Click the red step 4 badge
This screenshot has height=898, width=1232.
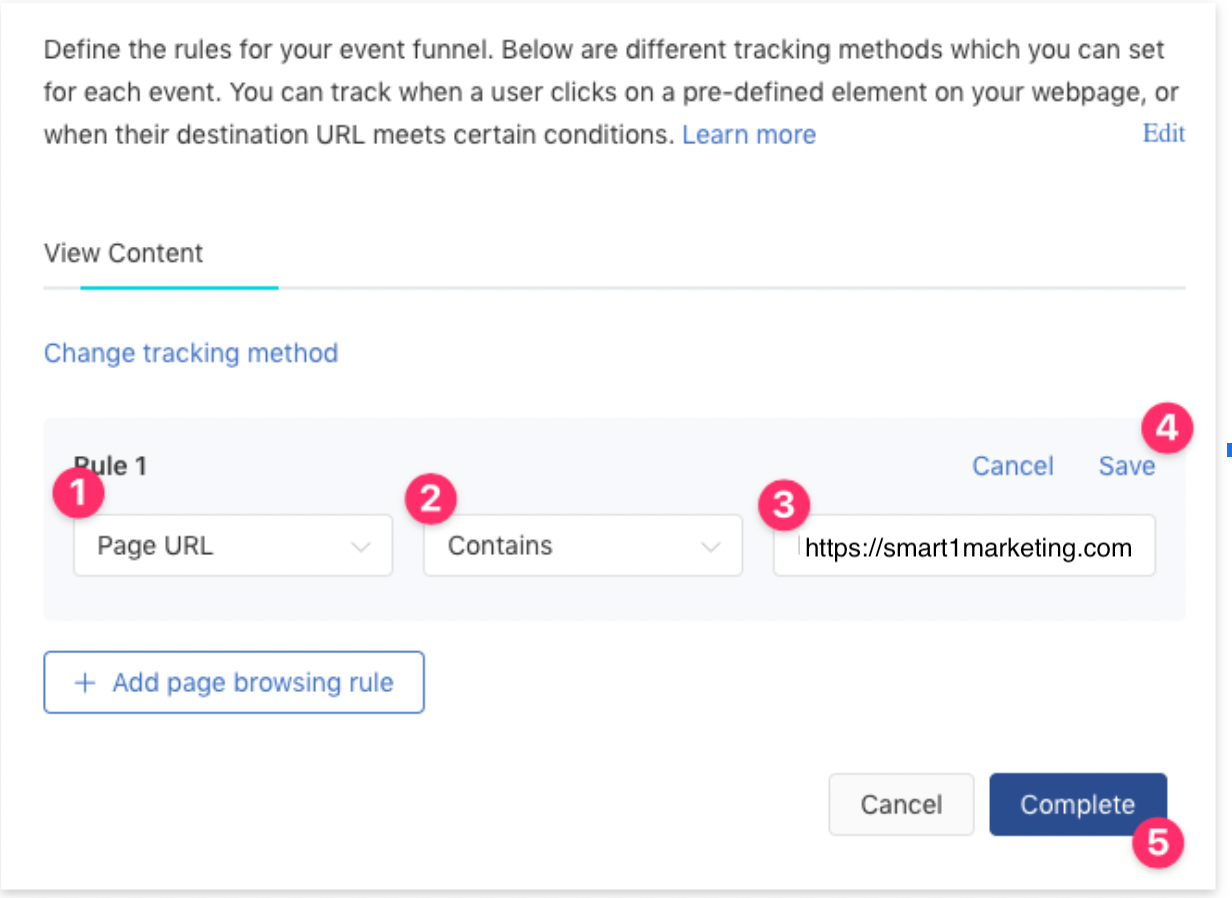click(x=1166, y=429)
